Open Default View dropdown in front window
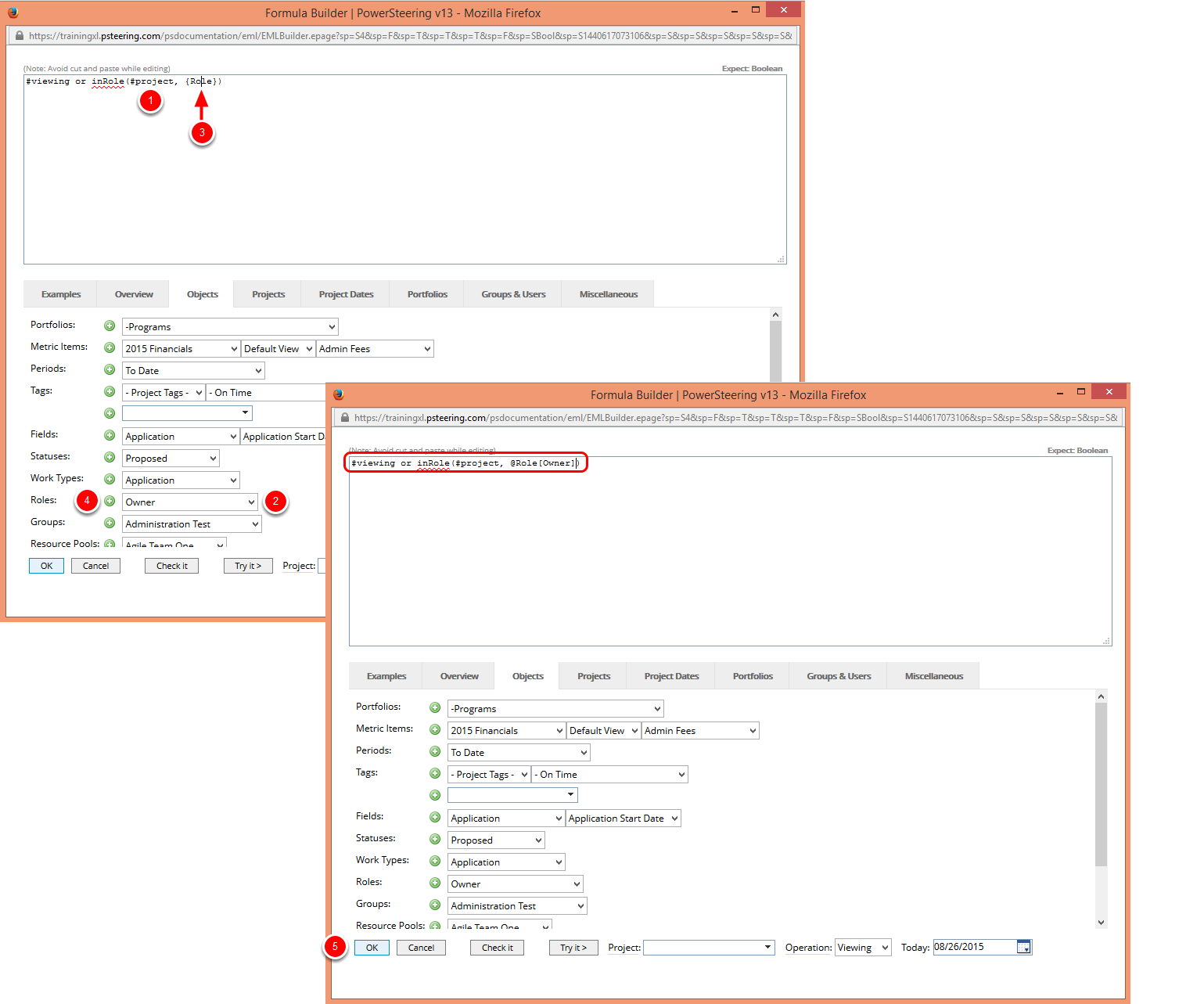The width and height of the screenshot is (1204, 1004). pyautogui.click(x=603, y=730)
